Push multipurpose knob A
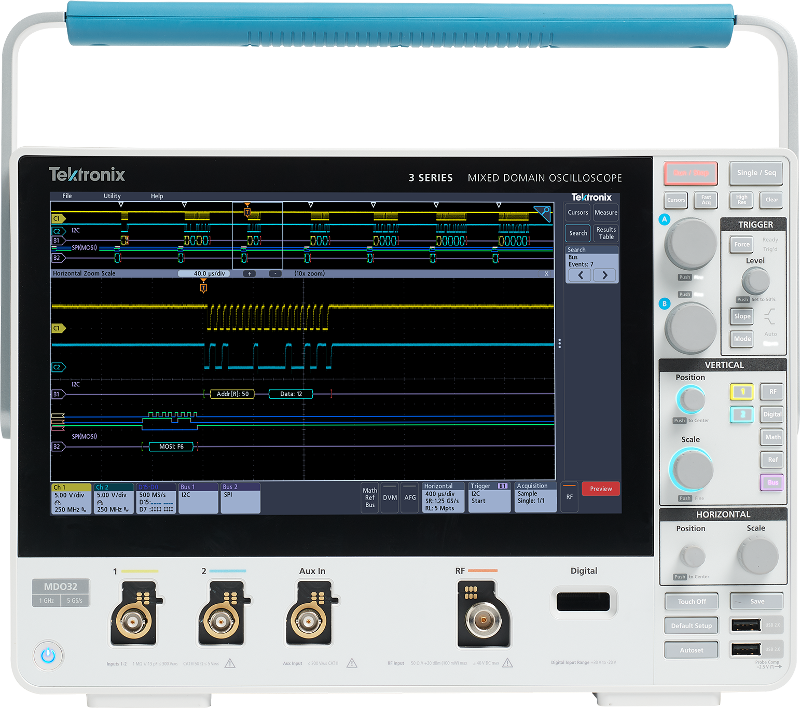This screenshot has height=708, width=800. 690,244
